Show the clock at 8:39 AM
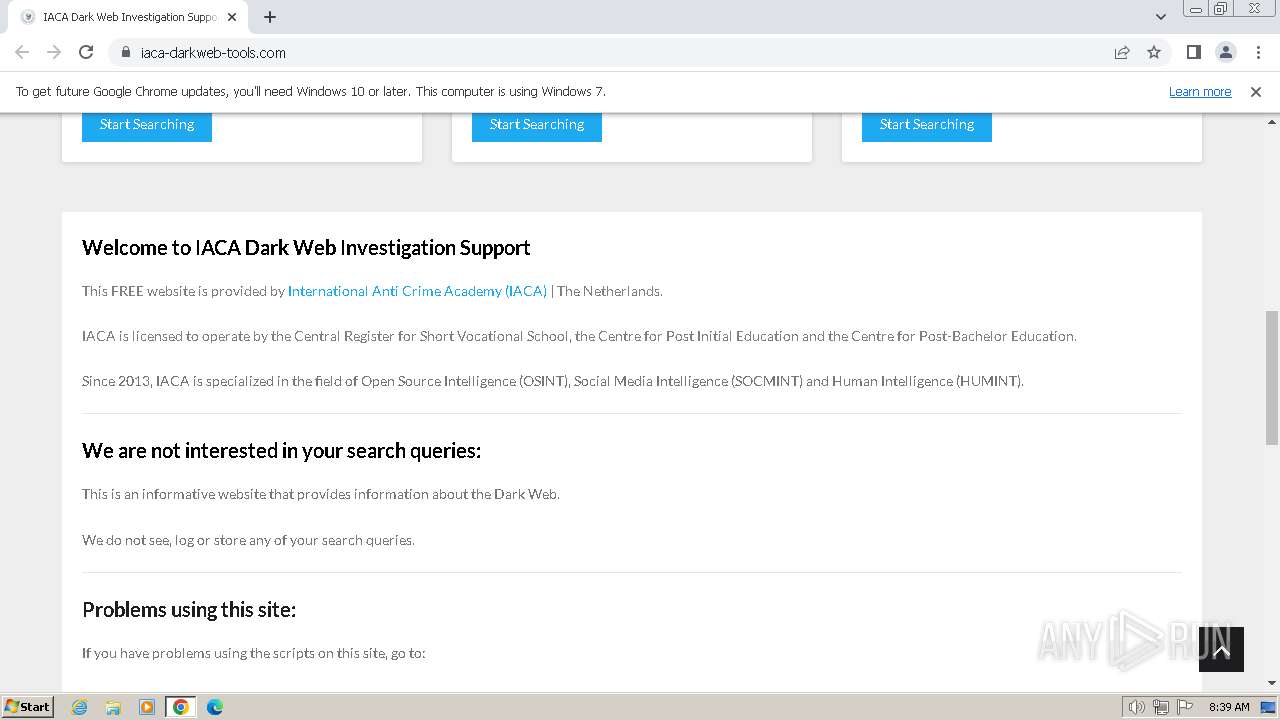This screenshot has height=720, width=1280. coord(1229,707)
